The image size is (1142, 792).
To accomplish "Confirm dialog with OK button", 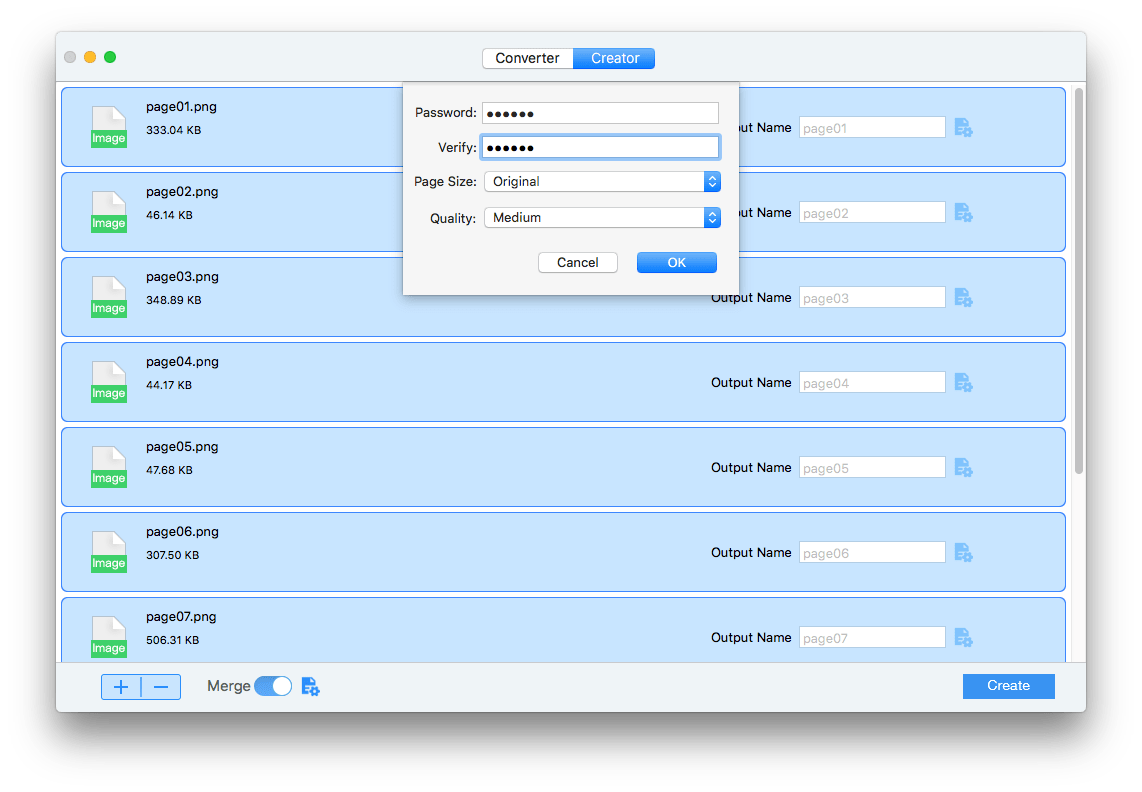I will (677, 262).
